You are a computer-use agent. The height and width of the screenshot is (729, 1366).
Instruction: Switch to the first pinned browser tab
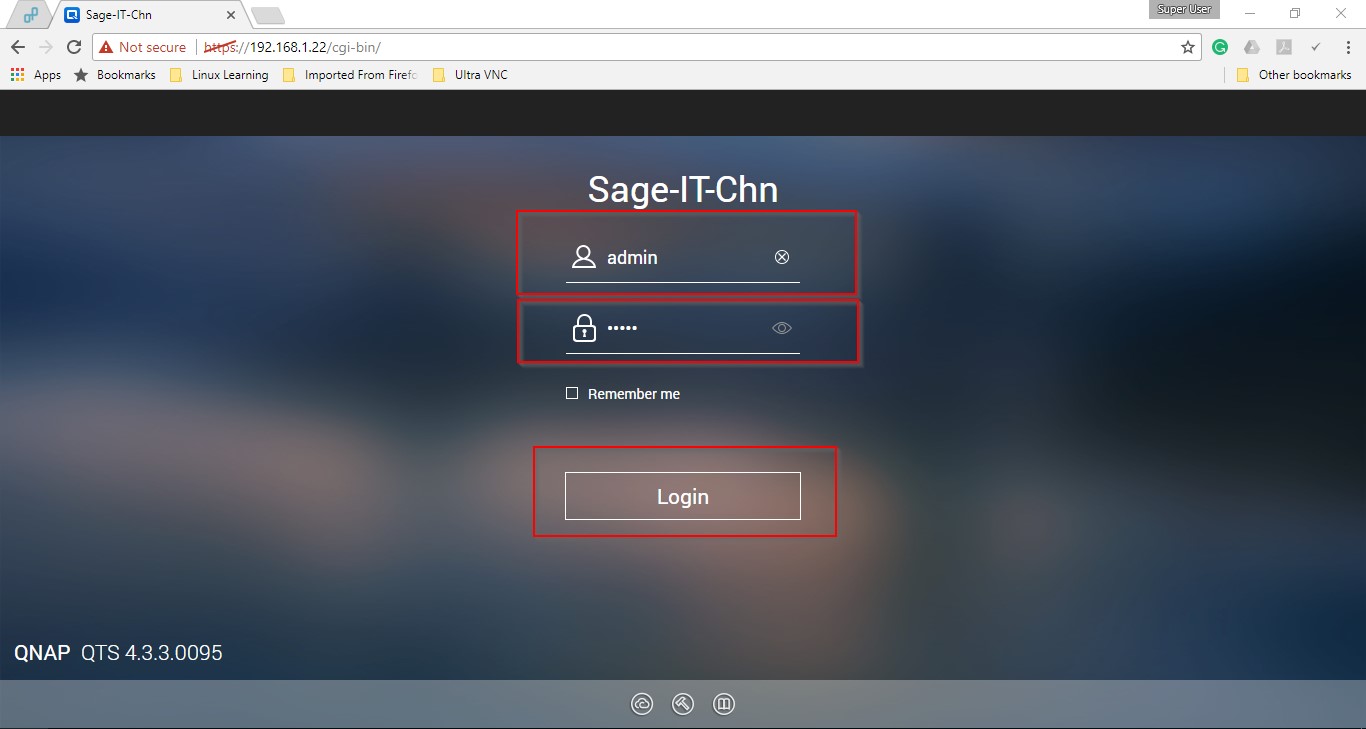point(31,15)
